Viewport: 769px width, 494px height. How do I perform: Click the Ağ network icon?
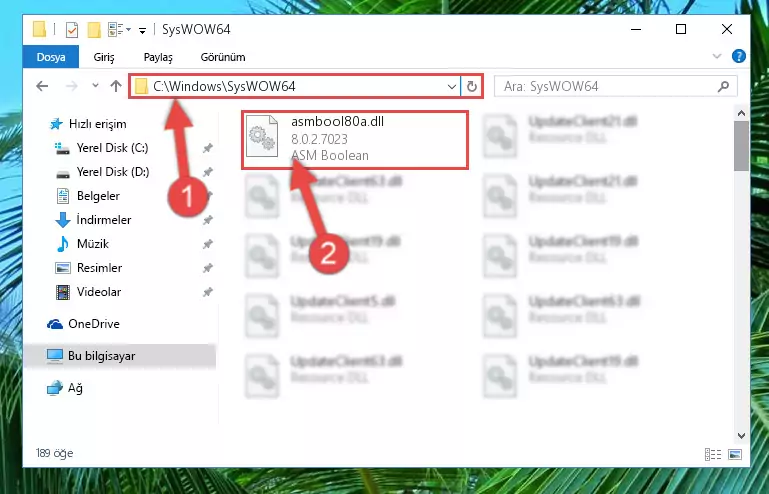pyautogui.click(x=55, y=388)
